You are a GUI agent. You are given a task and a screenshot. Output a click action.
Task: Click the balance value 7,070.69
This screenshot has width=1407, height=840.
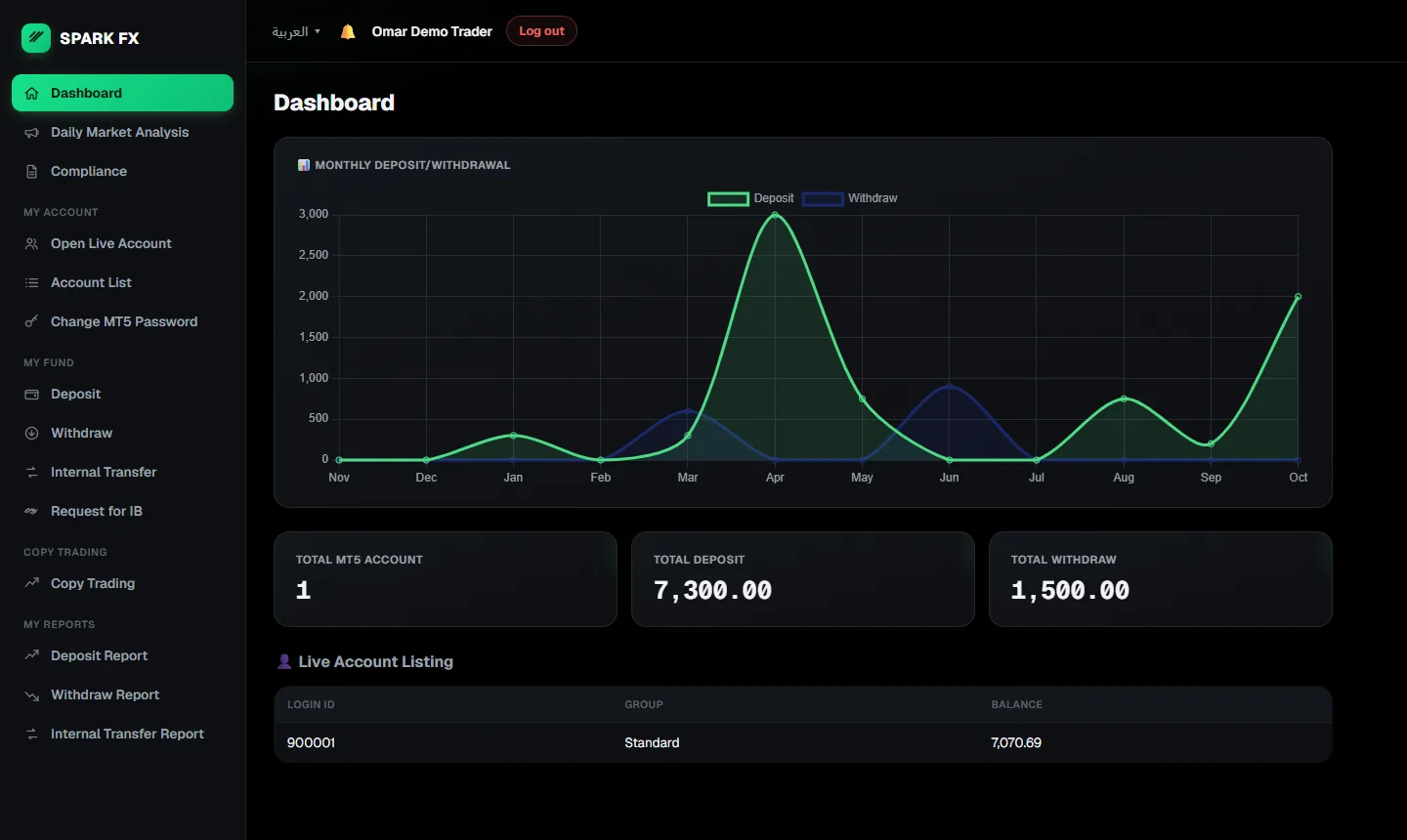pyautogui.click(x=1016, y=743)
